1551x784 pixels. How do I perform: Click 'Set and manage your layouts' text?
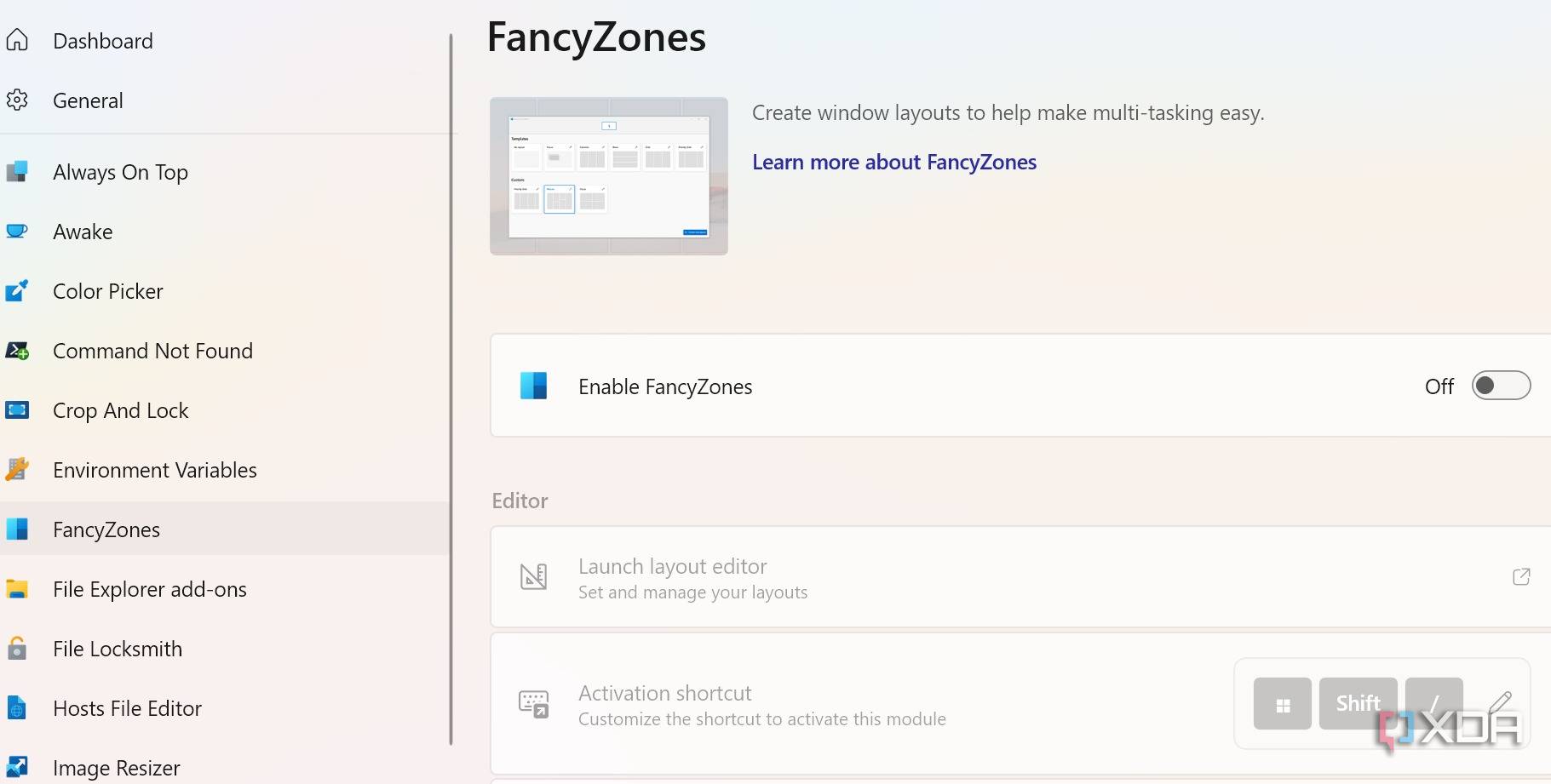[x=692, y=592]
